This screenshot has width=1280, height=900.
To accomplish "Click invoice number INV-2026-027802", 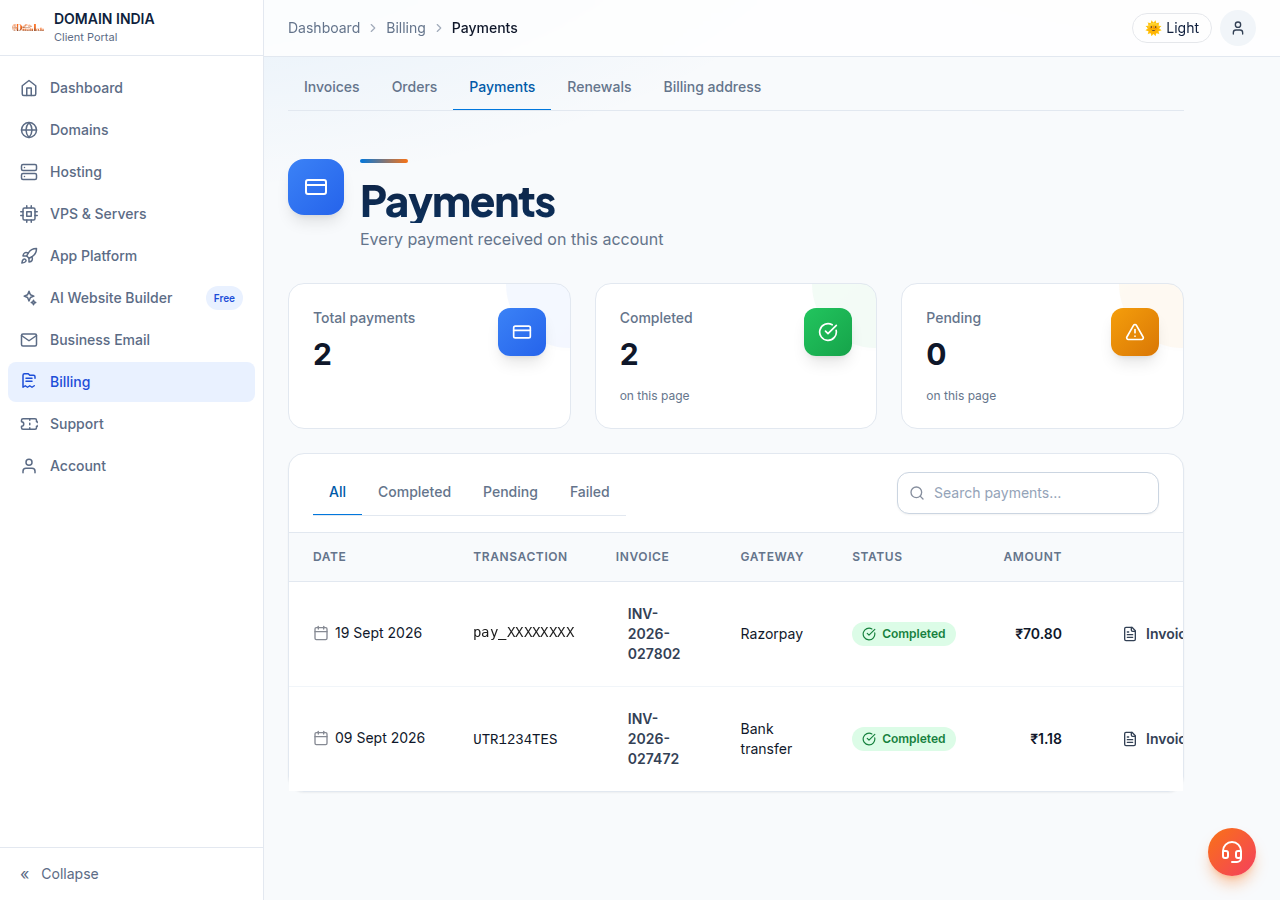I will pyautogui.click(x=654, y=634).
